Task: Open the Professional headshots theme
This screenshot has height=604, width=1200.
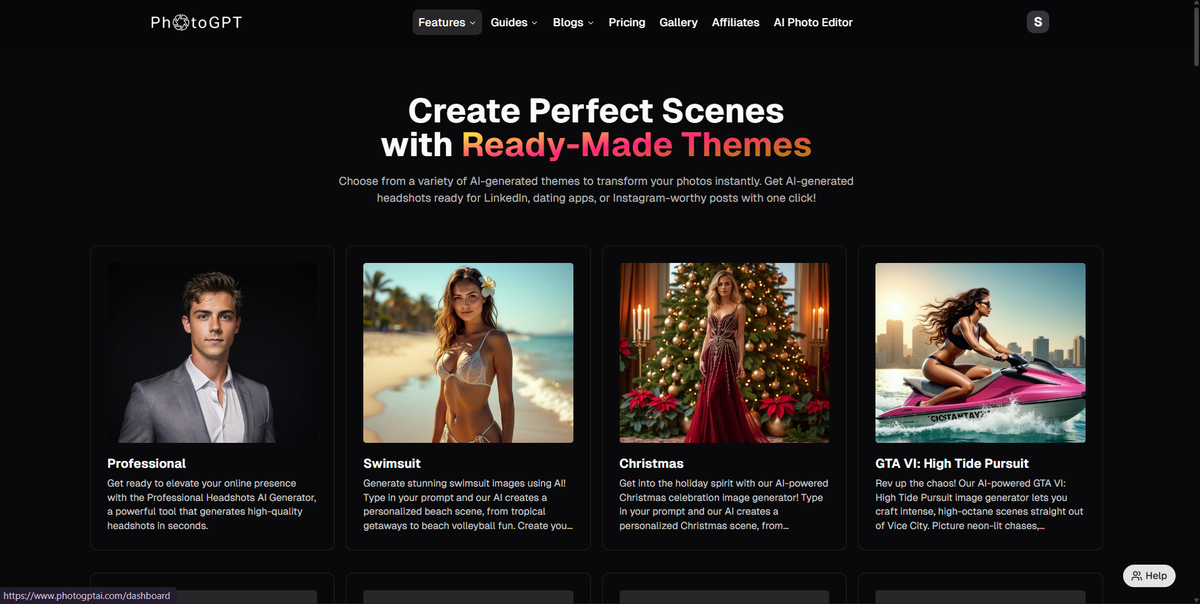Action: [146, 463]
